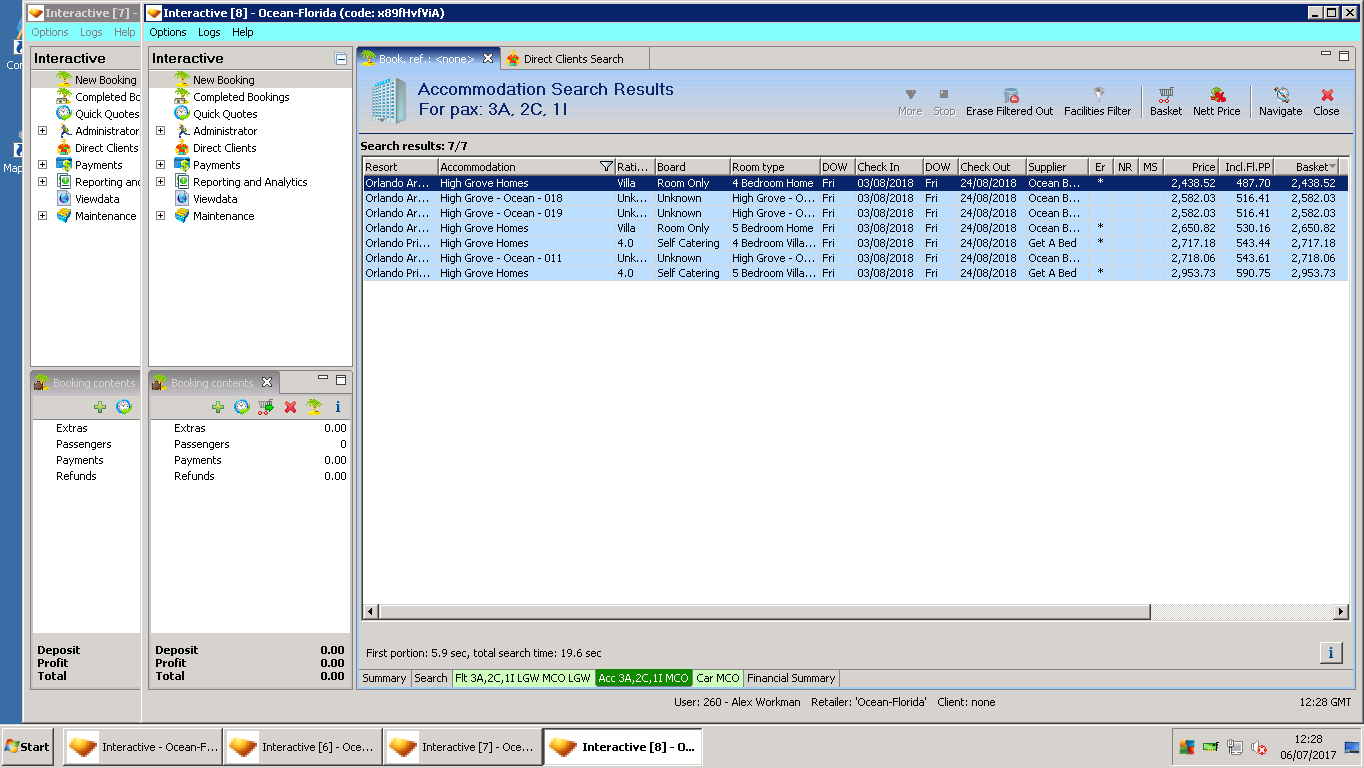Click the Erase Filtered Out toolbar icon
Screen dimensions: 1364x768
click(x=1010, y=95)
